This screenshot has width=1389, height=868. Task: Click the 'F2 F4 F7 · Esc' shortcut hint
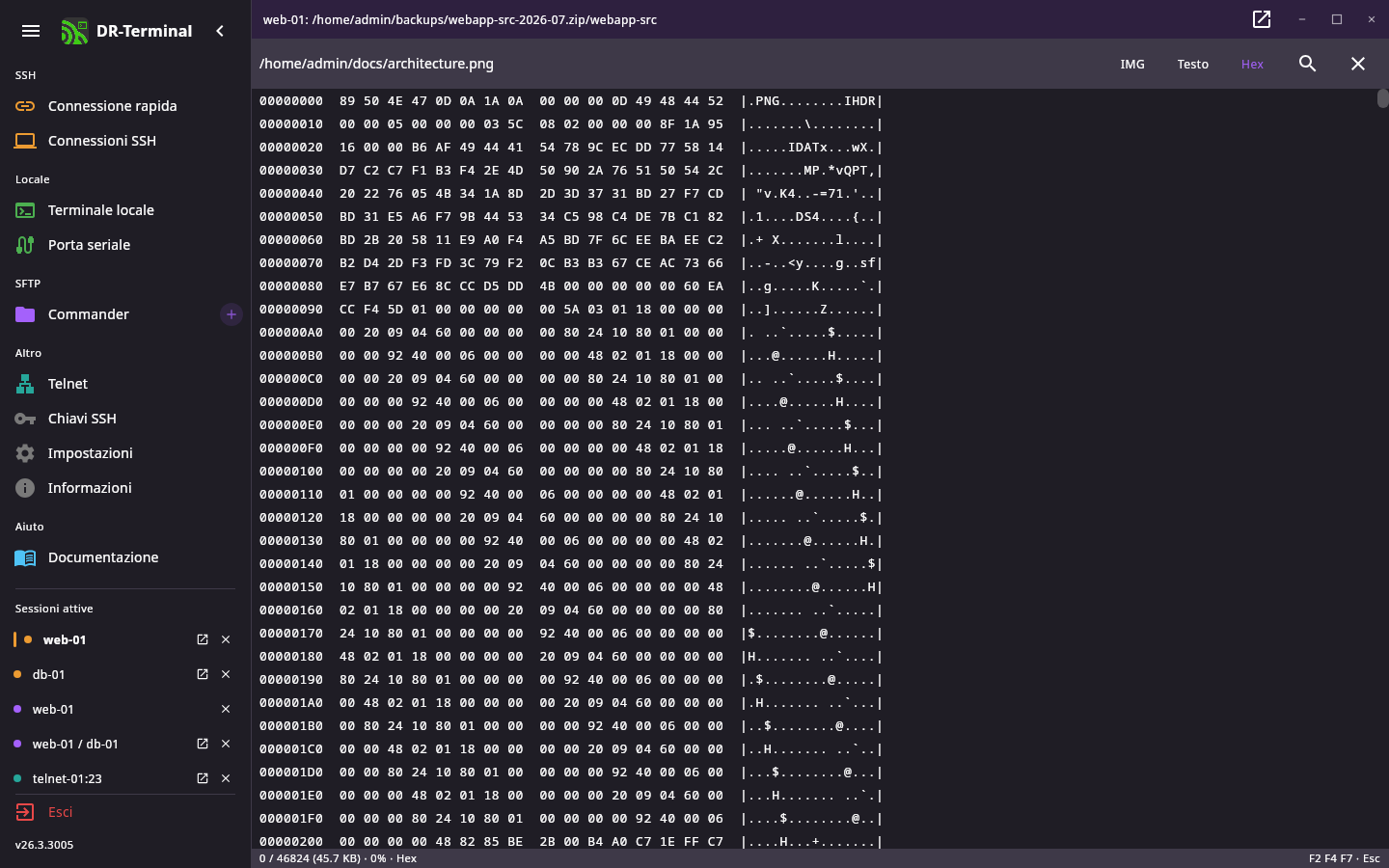click(x=1345, y=858)
